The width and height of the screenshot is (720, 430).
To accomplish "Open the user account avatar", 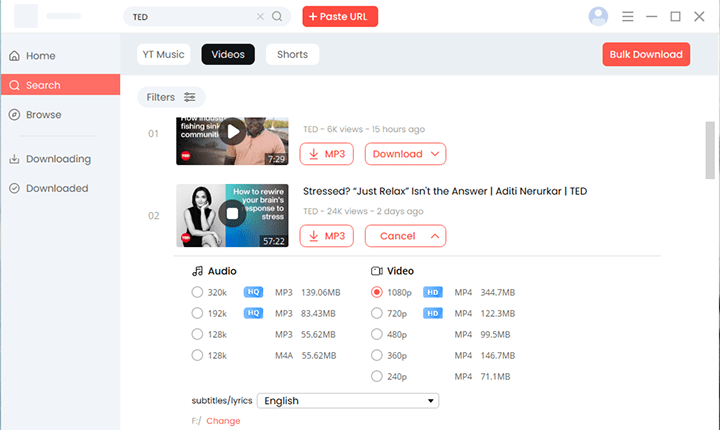I will click(598, 17).
